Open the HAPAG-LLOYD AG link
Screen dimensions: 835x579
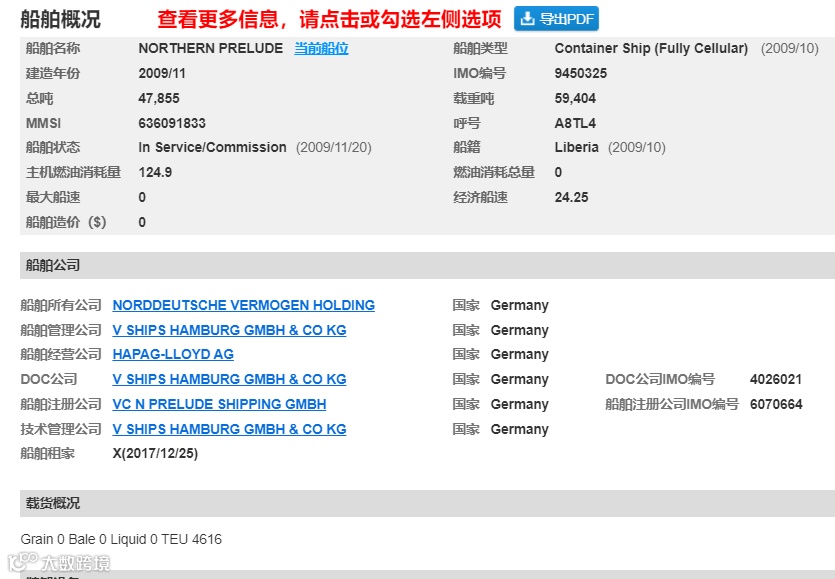click(173, 354)
